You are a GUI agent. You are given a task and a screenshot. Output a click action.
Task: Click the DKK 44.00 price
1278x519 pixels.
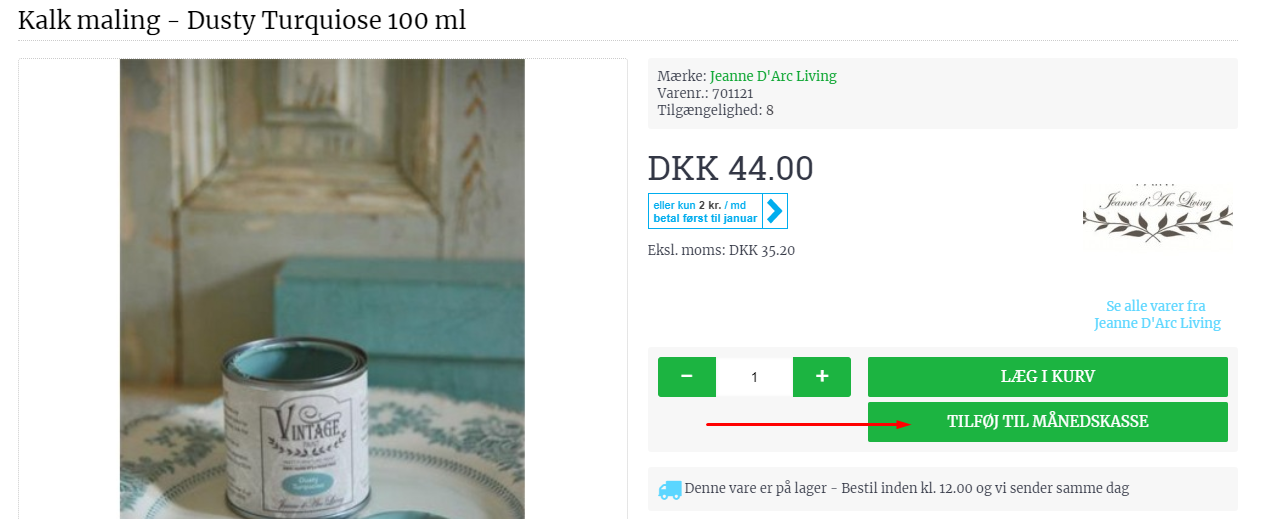click(x=731, y=168)
